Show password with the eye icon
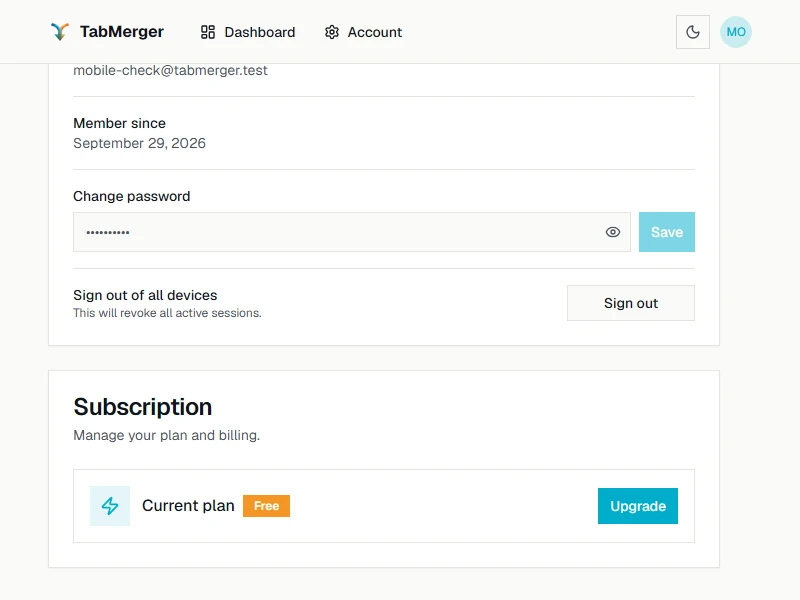This screenshot has height=600, width=800. point(613,232)
